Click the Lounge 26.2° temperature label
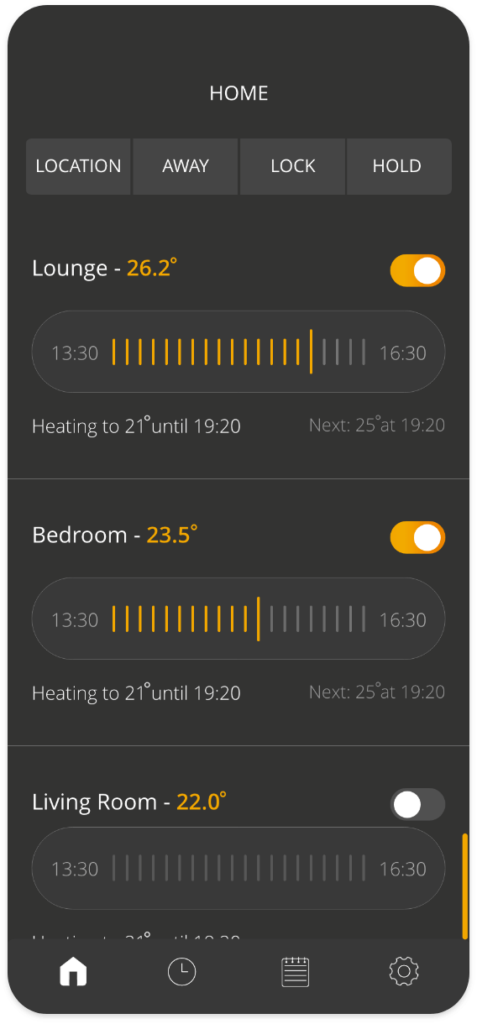This screenshot has height=1024, width=477. (x=152, y=268)
